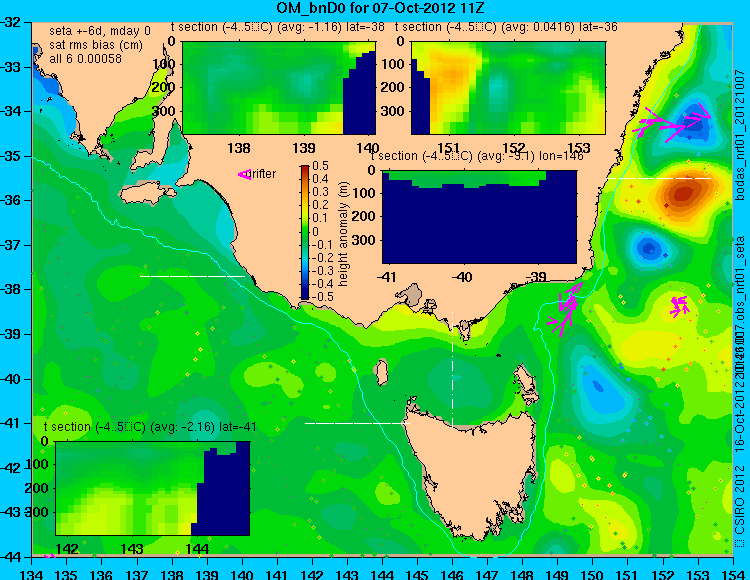Click the '153' longitude label under the lat=-36 inset
The height and width of the screenshot is (580, 750).
coord(579,147)
